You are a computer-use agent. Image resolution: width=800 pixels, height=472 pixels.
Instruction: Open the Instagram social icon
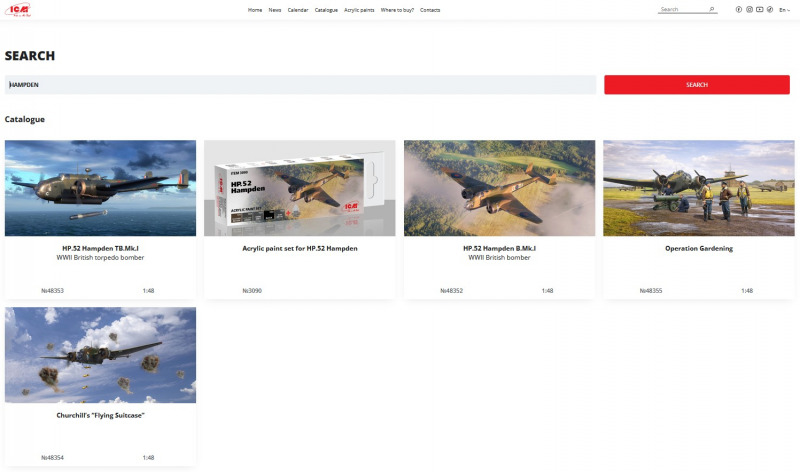[x=749, y=10]
